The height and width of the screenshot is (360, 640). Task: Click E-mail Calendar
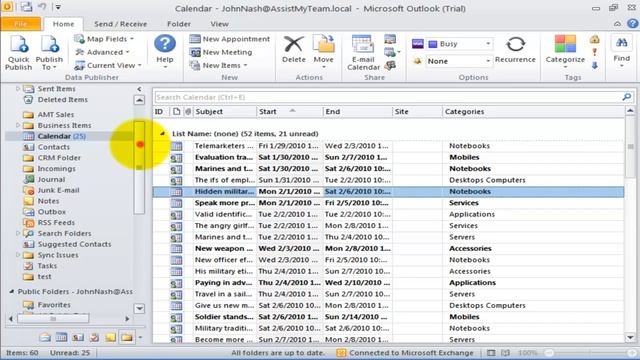pos(363,53)
